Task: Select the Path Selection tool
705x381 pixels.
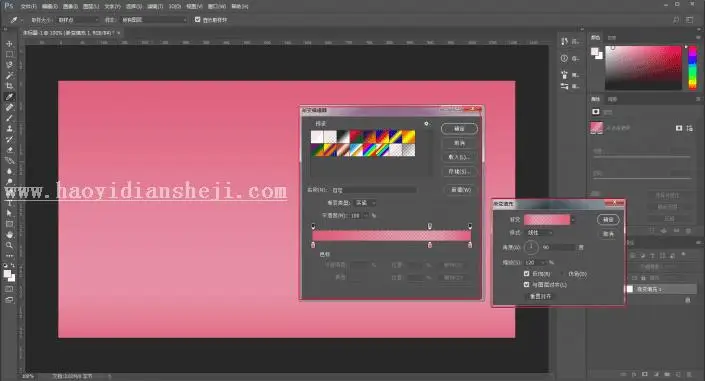Action: coord(9,213)
